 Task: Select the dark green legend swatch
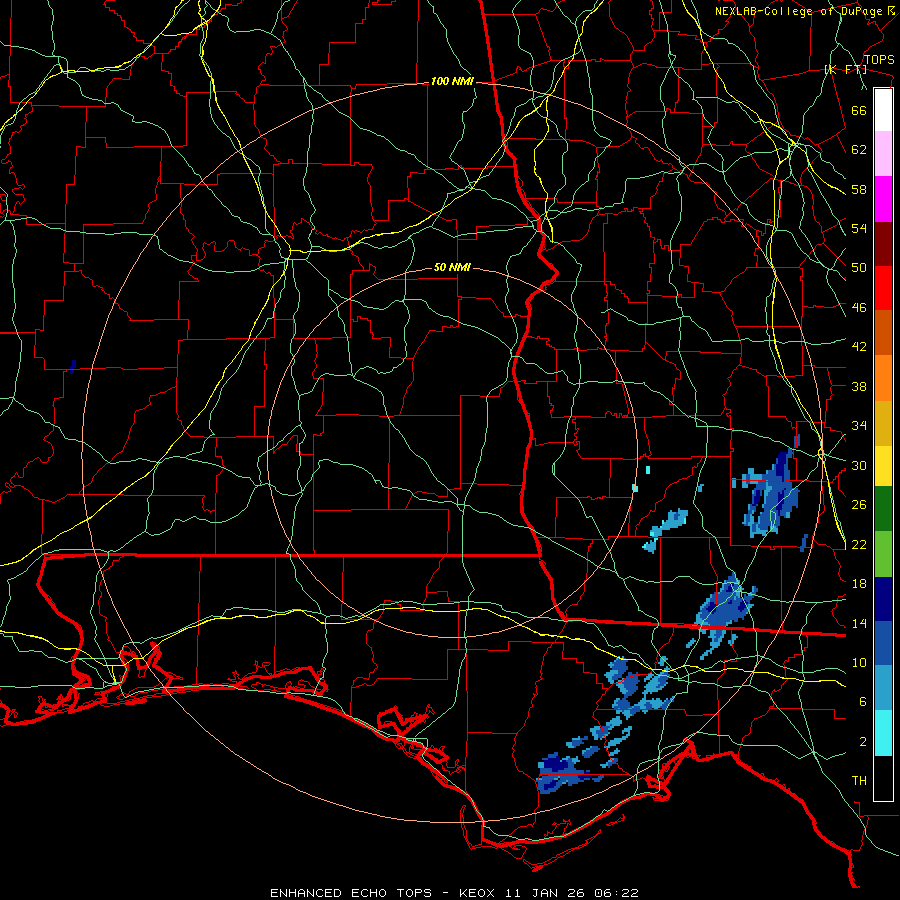pos(883,509)
